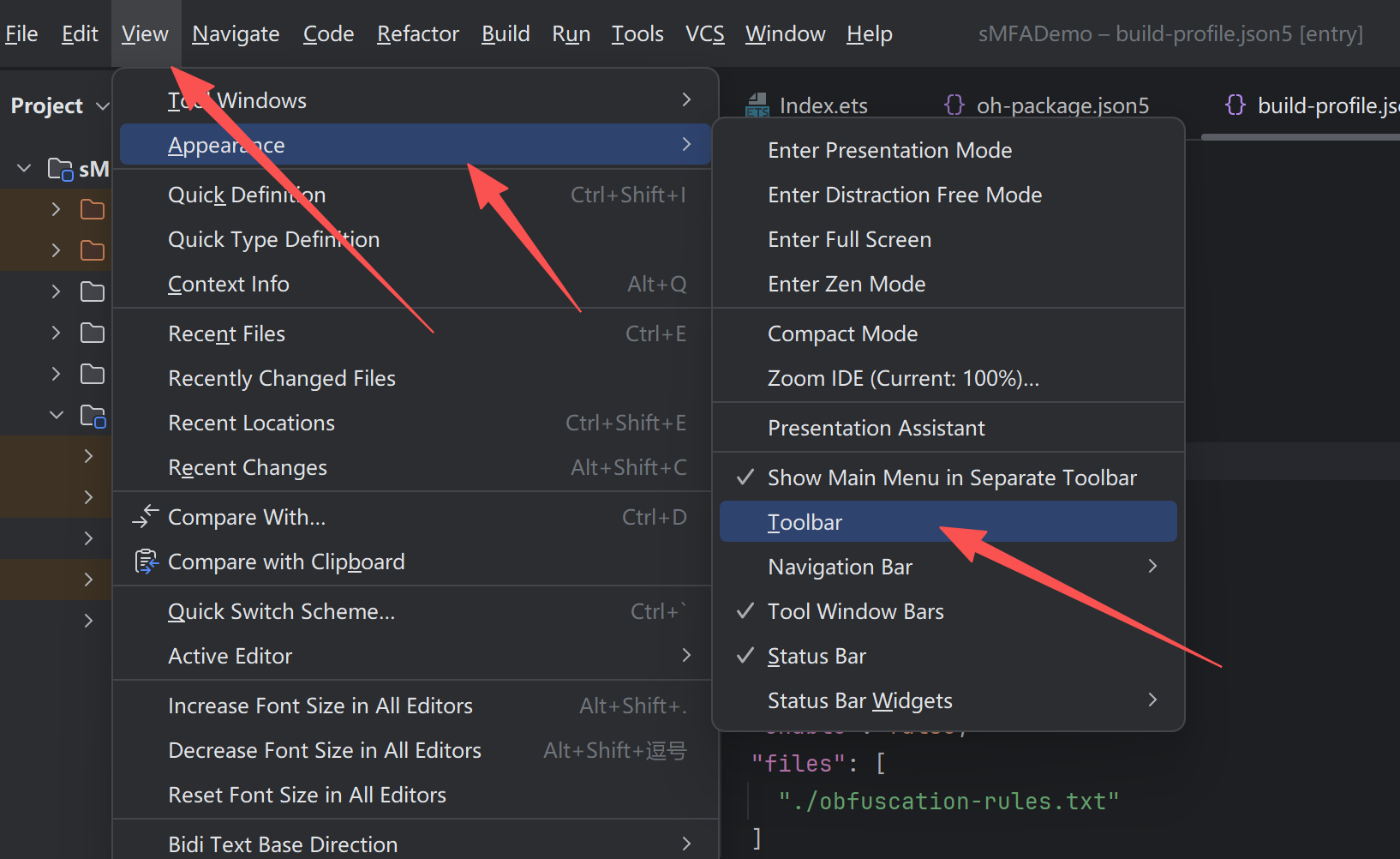Click the "files" key in the editor
Viewport: 1400px width, 859px height.
pos(799,763)
